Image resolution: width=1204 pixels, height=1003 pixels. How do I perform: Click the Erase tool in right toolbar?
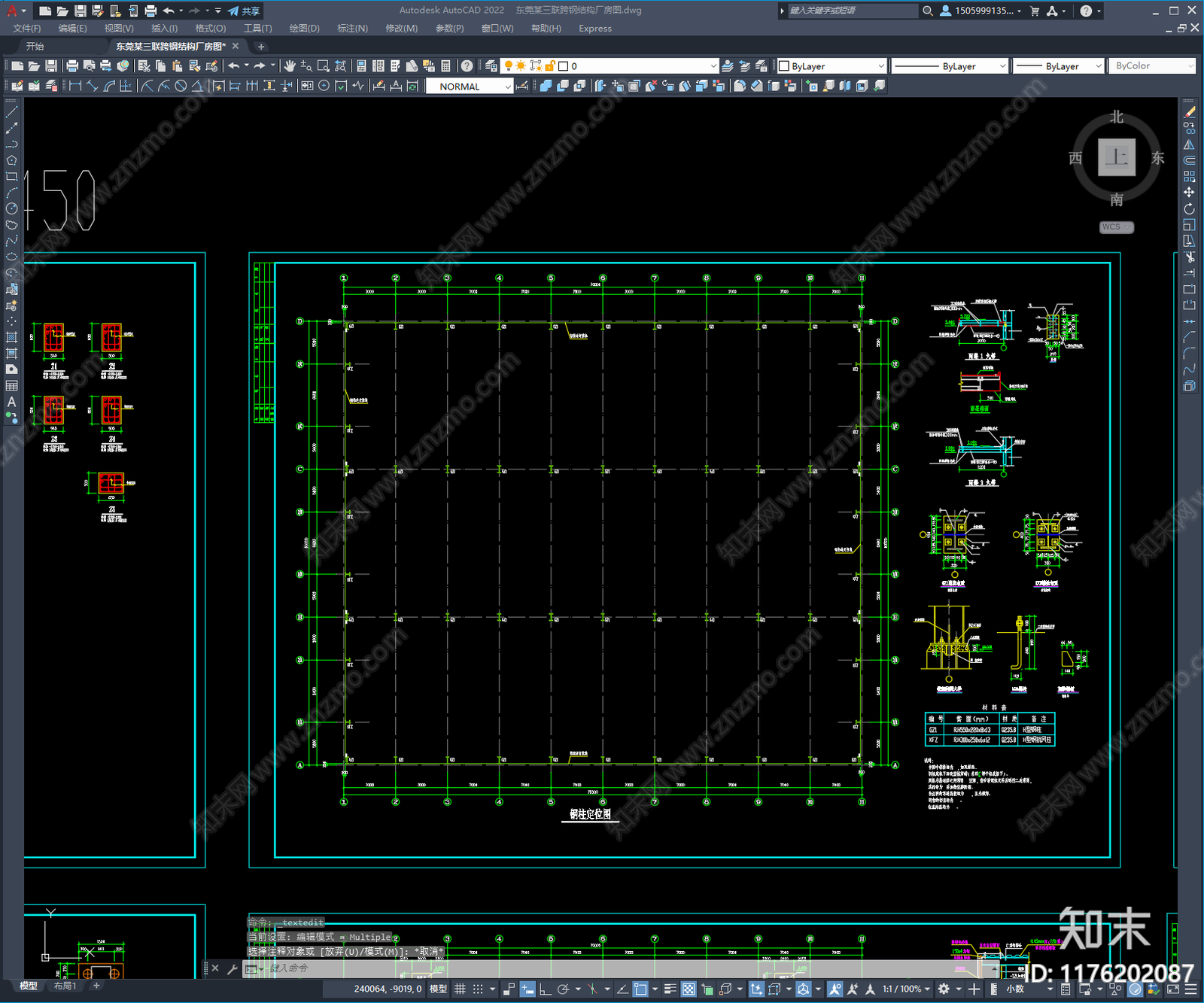1189,111
